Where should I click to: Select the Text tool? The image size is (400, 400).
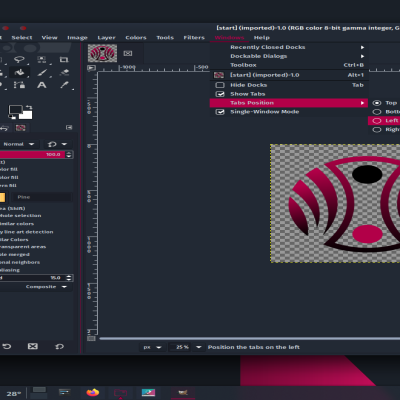tap(42, 85)
